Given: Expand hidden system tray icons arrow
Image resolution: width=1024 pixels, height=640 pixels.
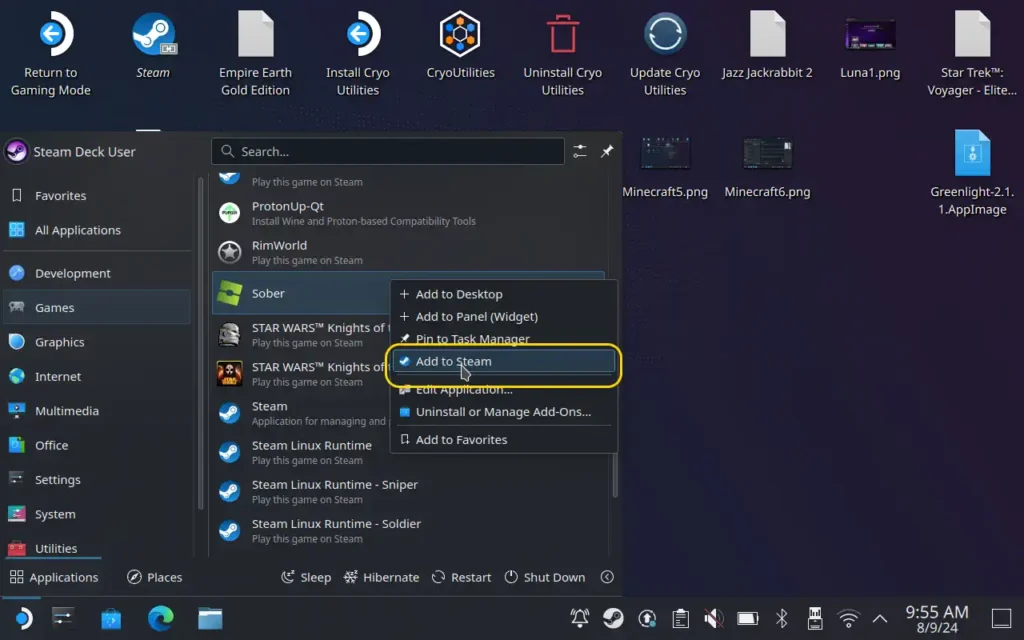Looking at the screenshot, I should click(880, 618).
